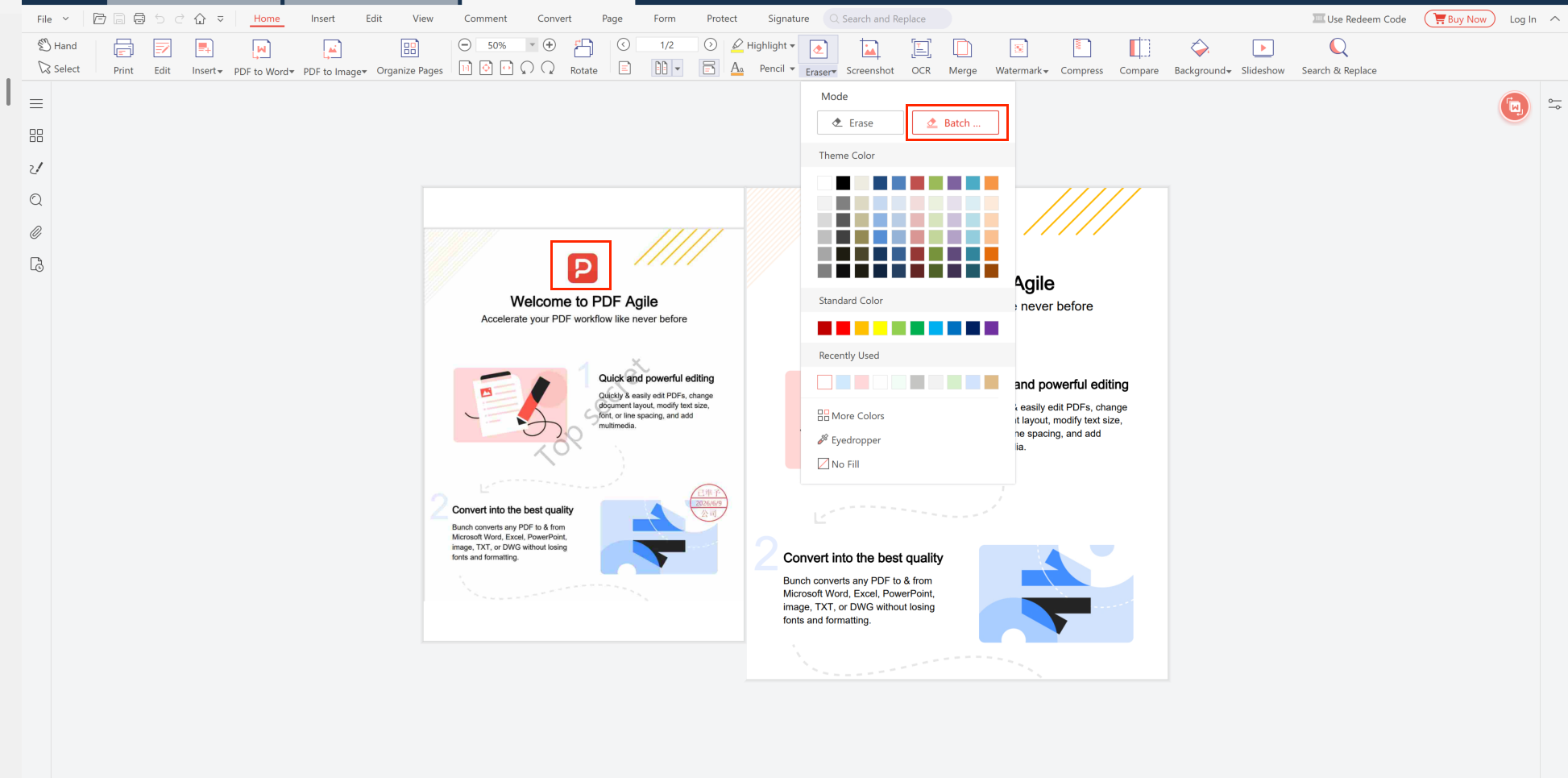The image size is (1568, 778).
Task: Click the open folder icon in quick toolbar
Action: click(99, 19)
